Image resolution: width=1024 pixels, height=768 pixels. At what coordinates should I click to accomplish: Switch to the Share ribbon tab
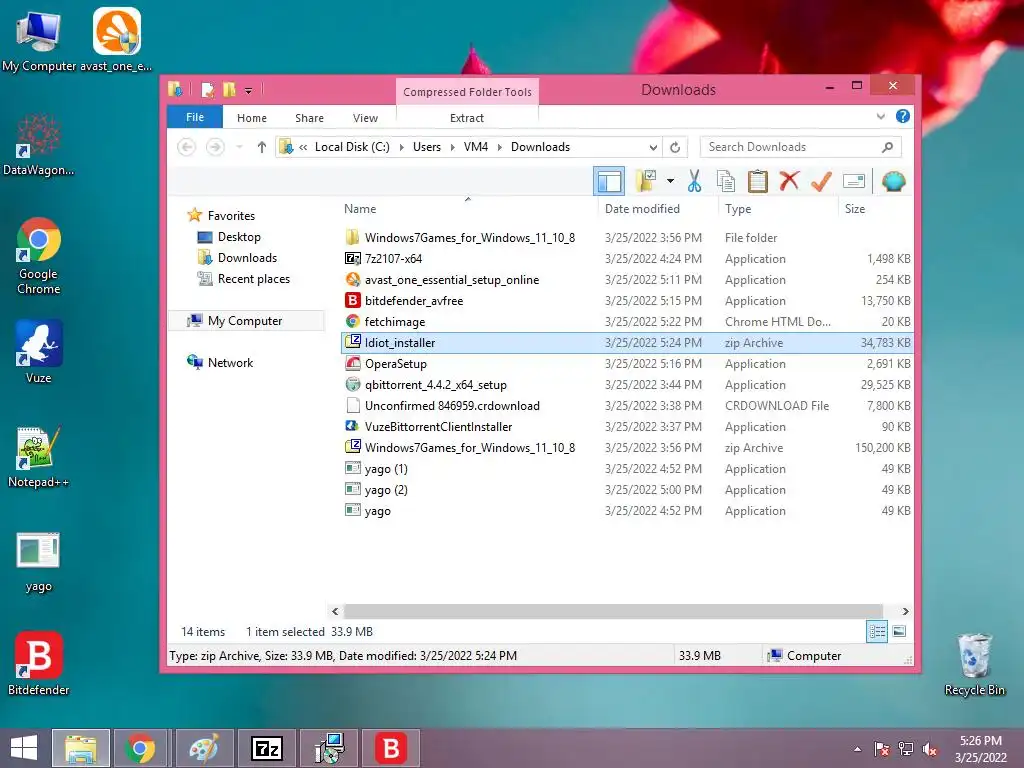pyautogui.click(x=309, y=118)
